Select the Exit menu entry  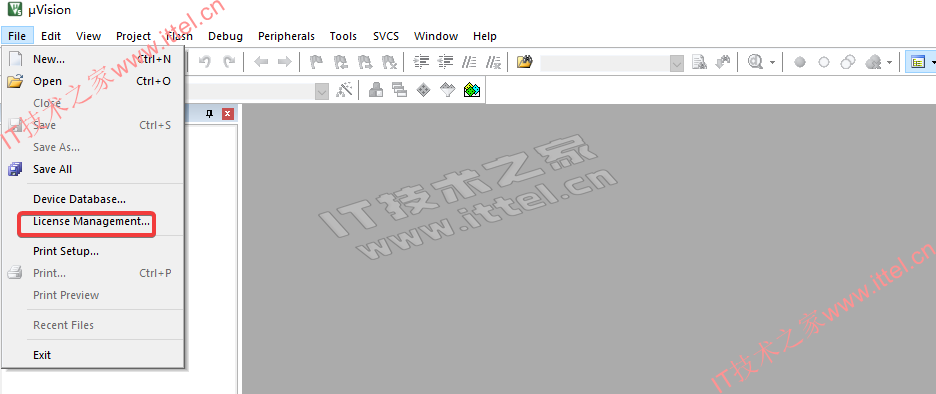(x=42, y=355)
